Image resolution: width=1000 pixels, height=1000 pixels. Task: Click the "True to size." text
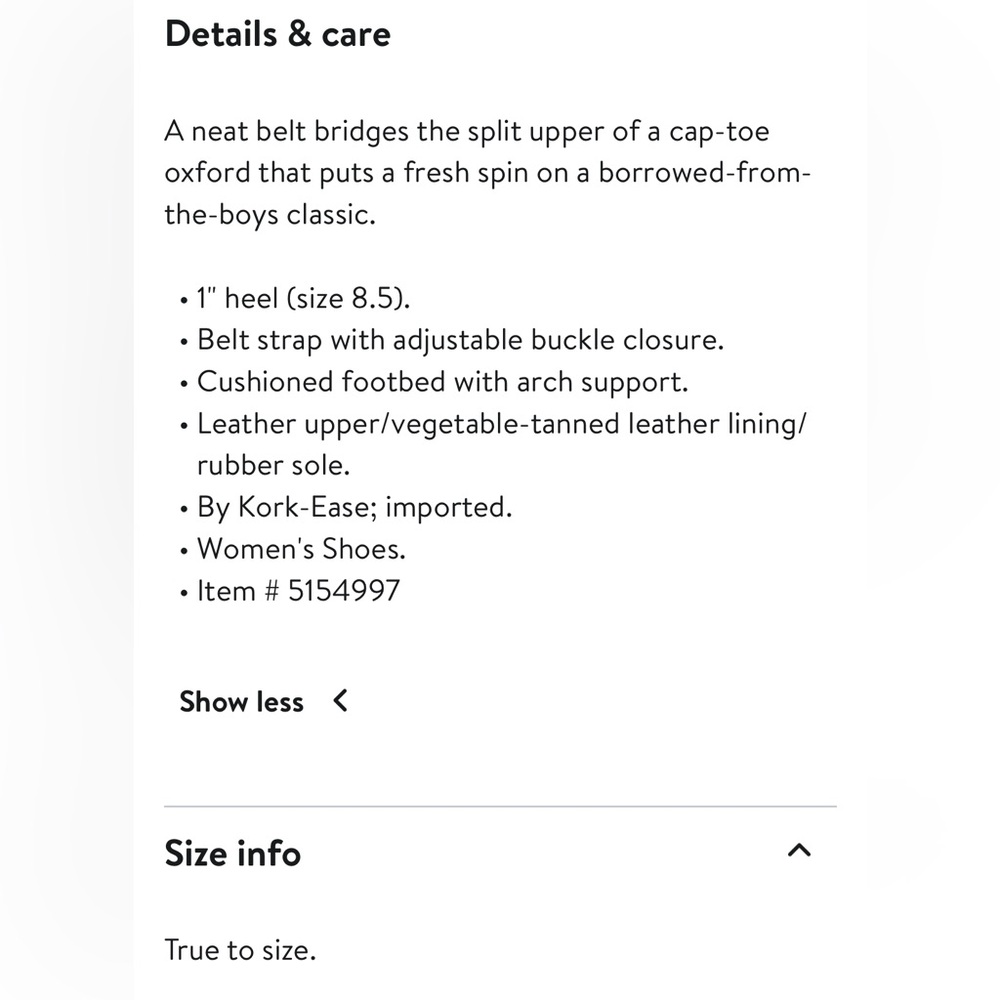pos(240,950)
